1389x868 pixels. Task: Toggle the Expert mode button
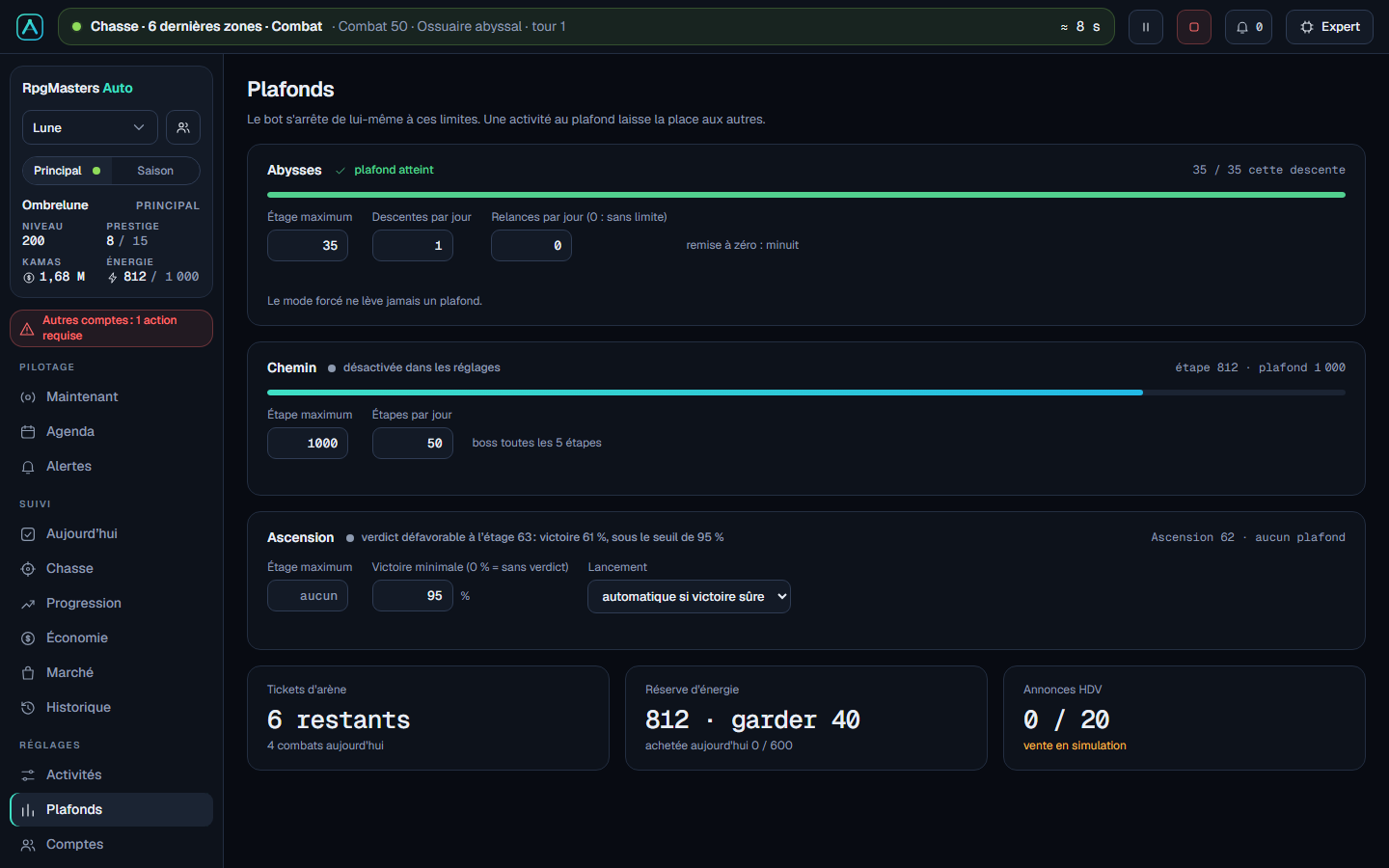(1329, 27)
